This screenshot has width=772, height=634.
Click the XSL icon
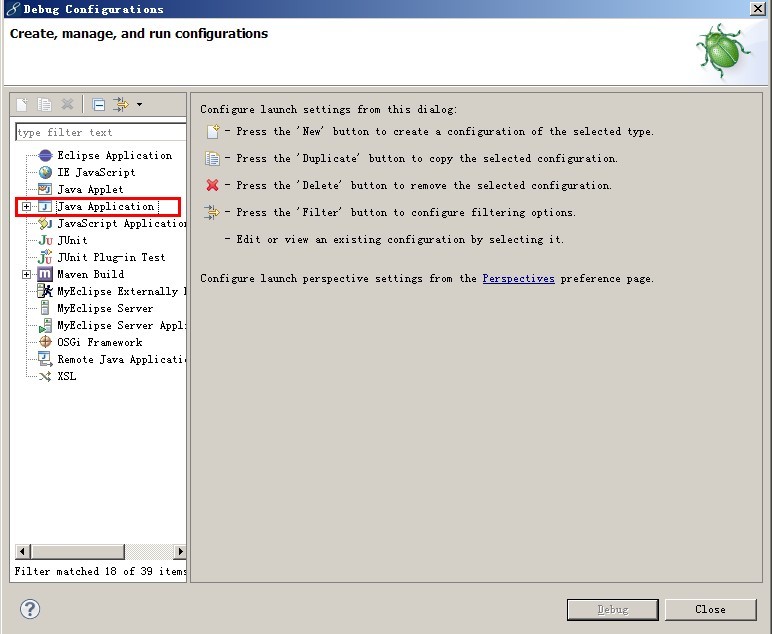click(45, 377)
